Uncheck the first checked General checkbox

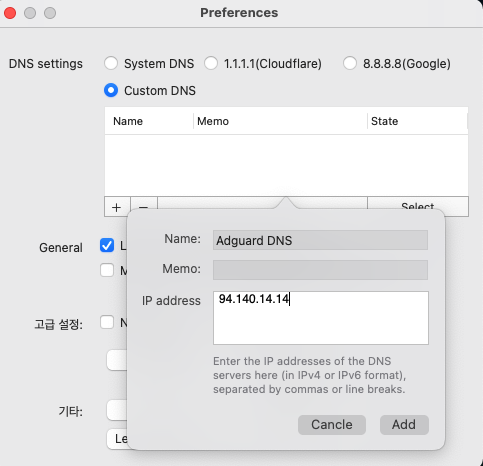(107, 246)
